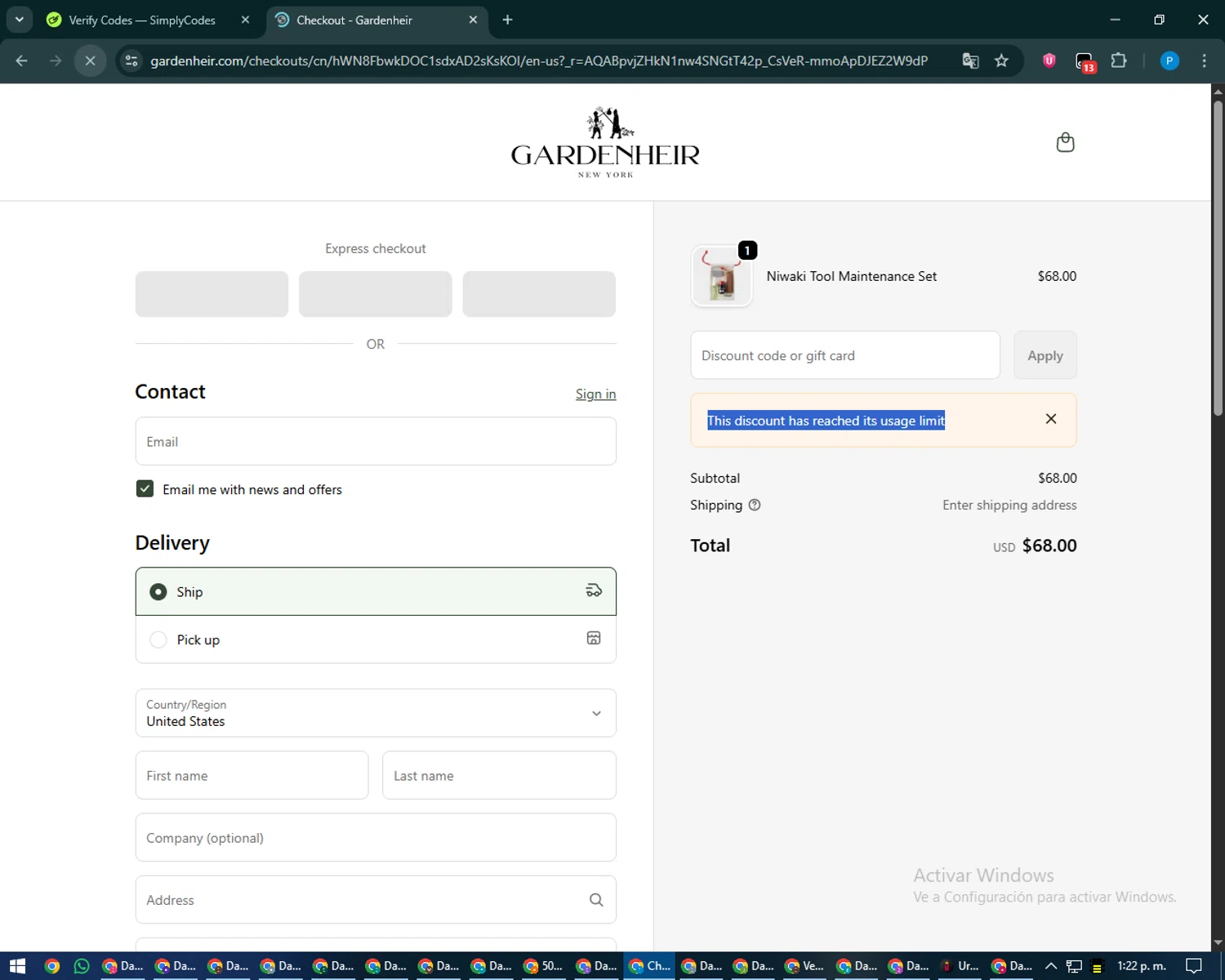Open the Chrome profile avatar P

coord(1169,60)
